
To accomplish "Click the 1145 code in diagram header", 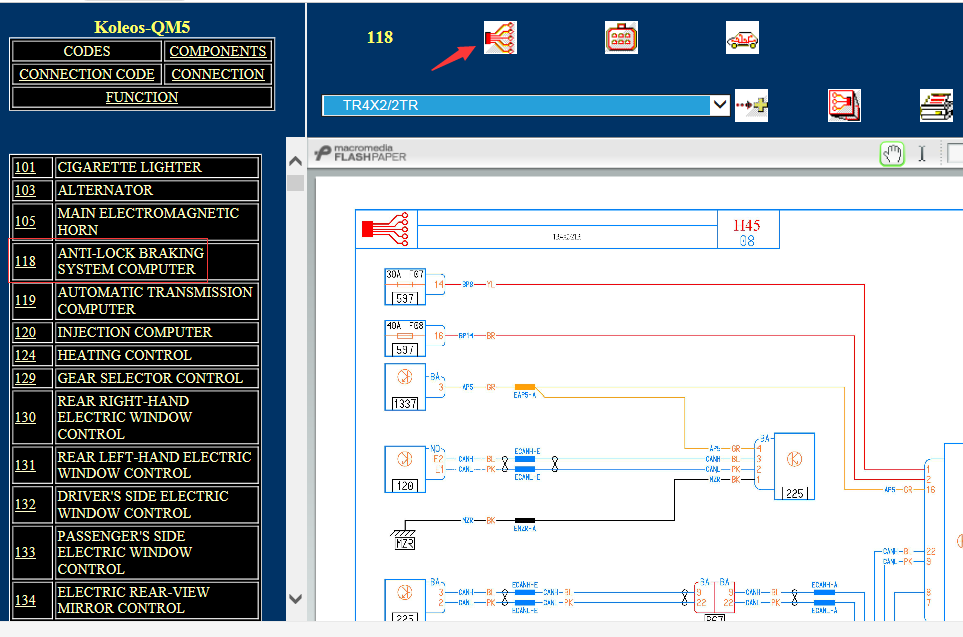I will tap(747, 225).
